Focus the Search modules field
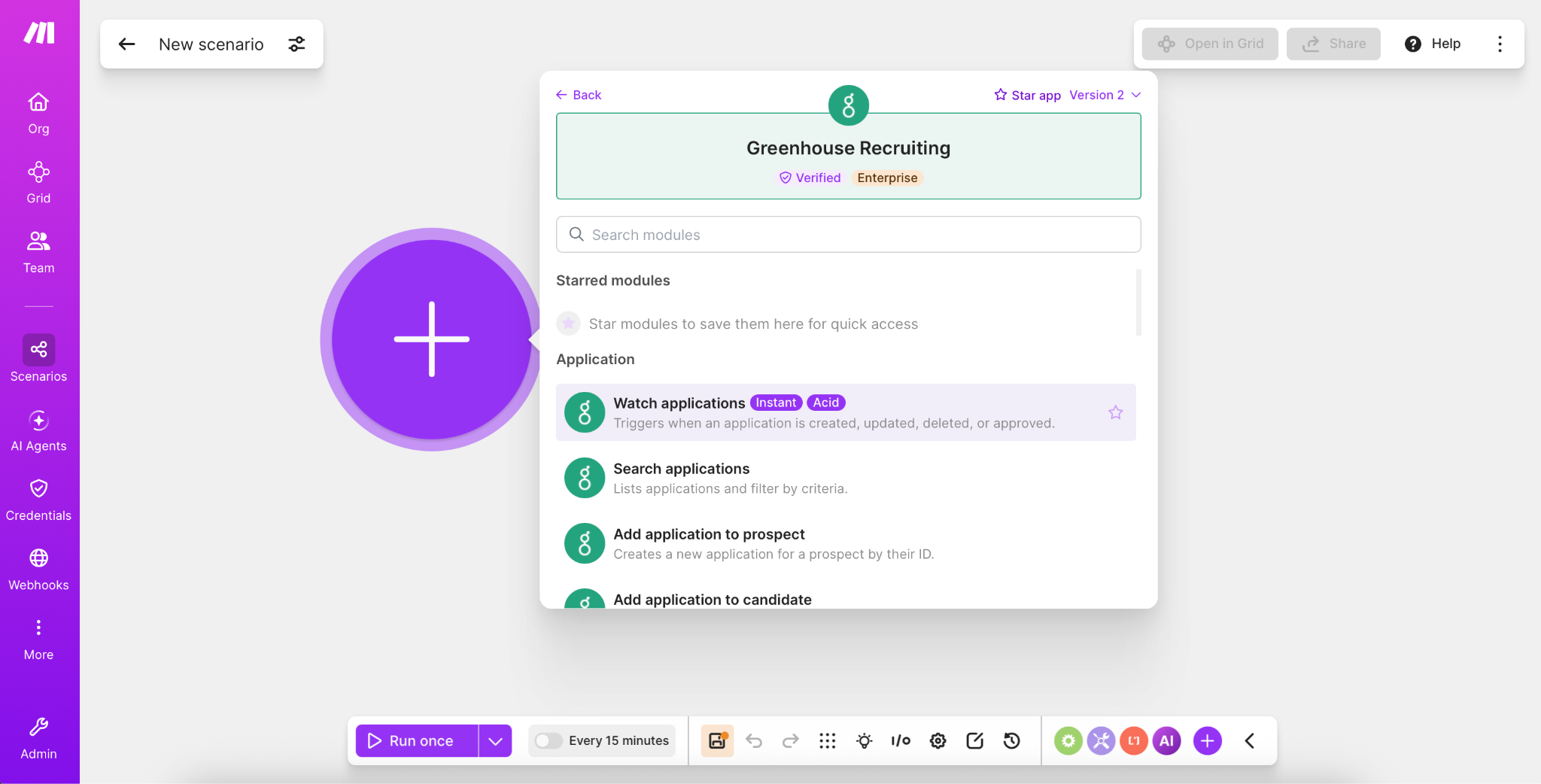The height and width of the screenshot is (784, 1541). click(x=849, y=235)
